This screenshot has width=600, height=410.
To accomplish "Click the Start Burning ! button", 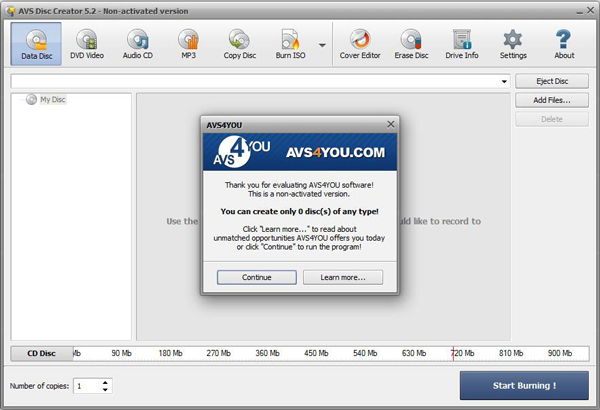I will [524, 385].
